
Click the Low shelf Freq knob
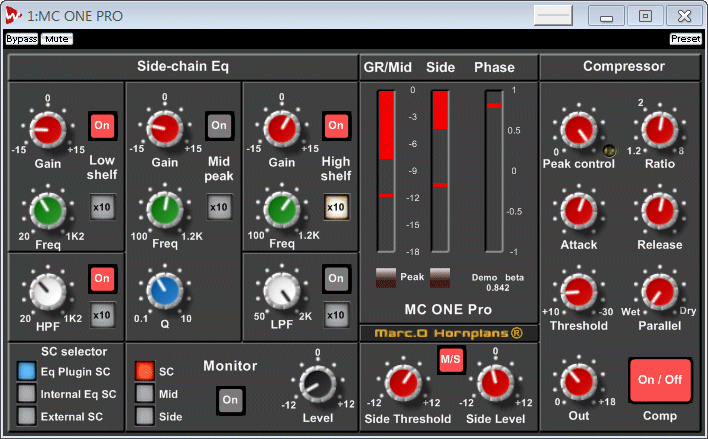(x=47, y=210)
